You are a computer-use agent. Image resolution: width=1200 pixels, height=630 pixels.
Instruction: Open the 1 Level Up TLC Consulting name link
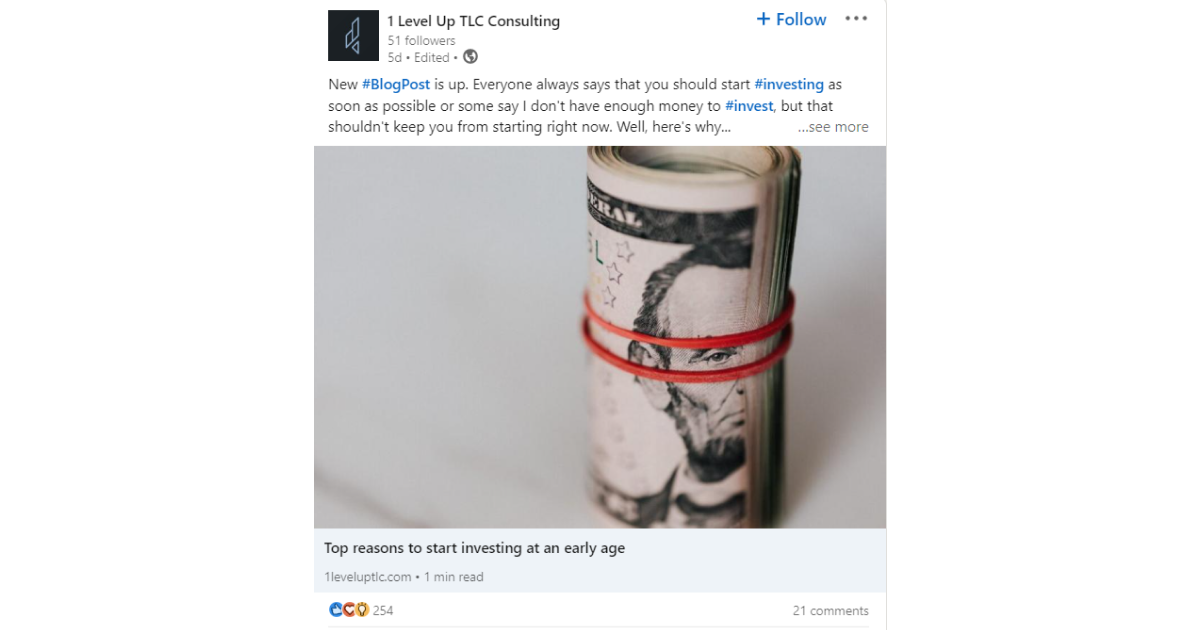click(x=474, y=21)
